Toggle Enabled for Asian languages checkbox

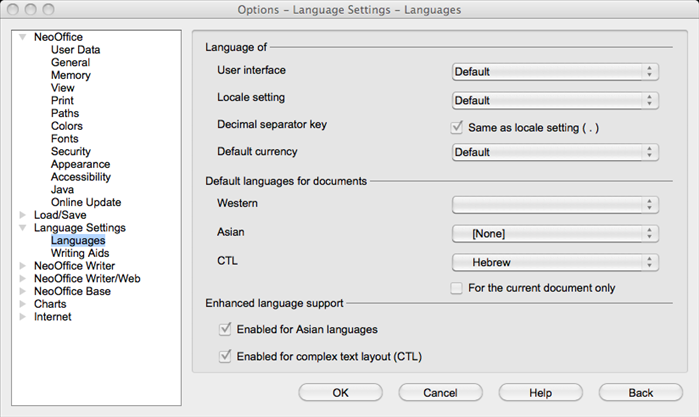(225, 330)
